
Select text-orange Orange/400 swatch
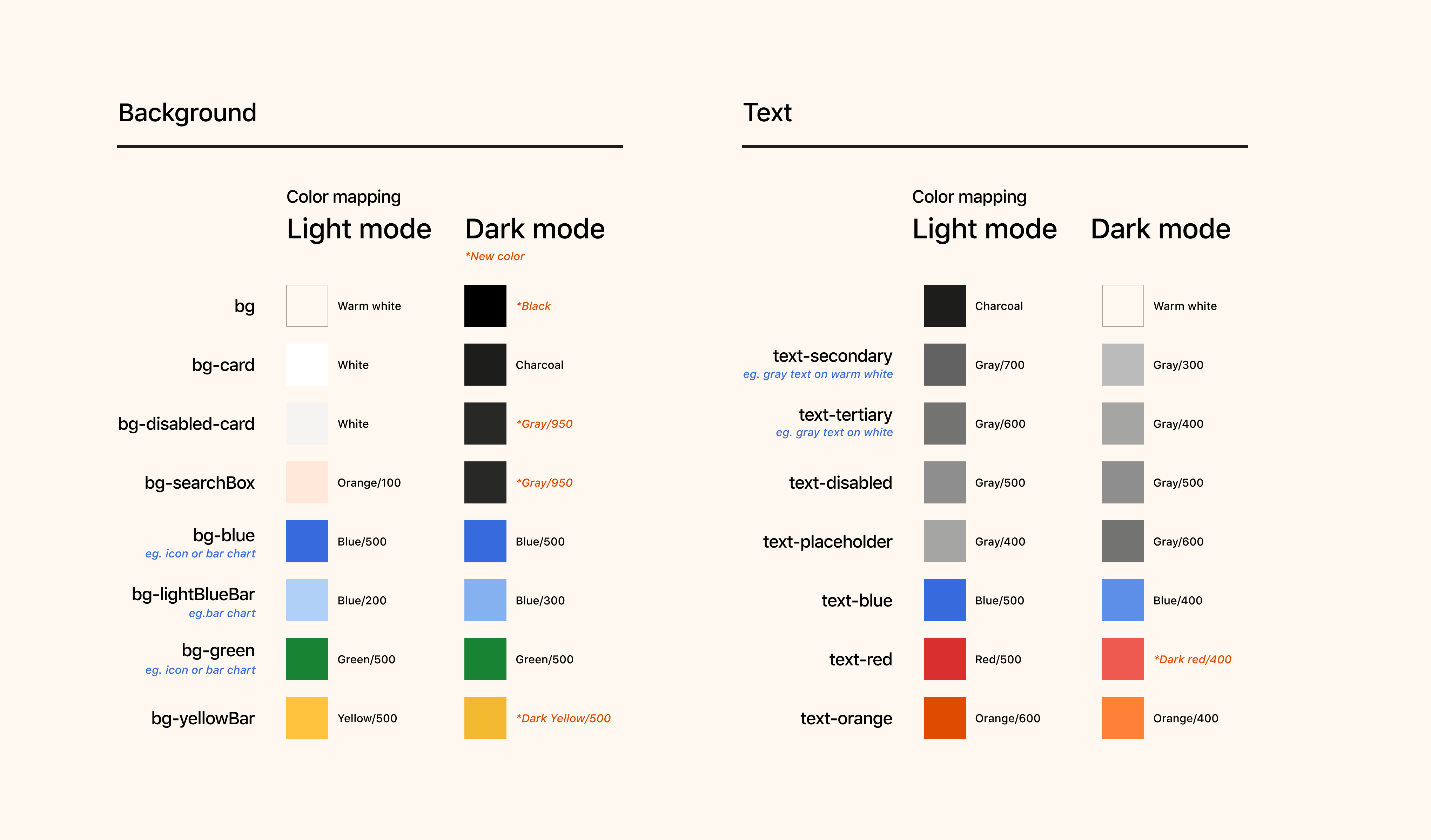1123,719
